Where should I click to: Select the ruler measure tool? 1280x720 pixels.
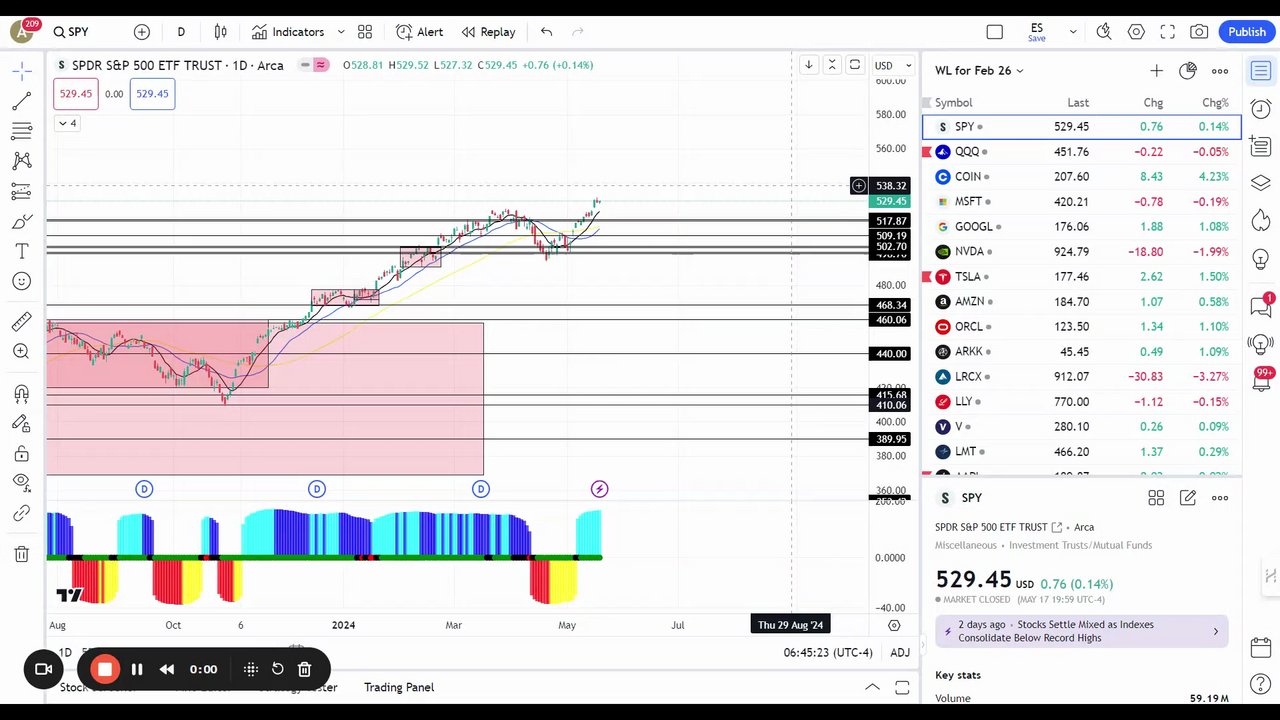click(x=21, y=321)
